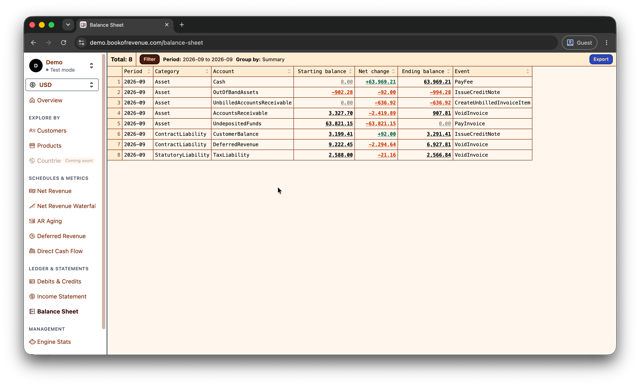
Task: Click the Overview home icon
Action: tap(32, 100)
